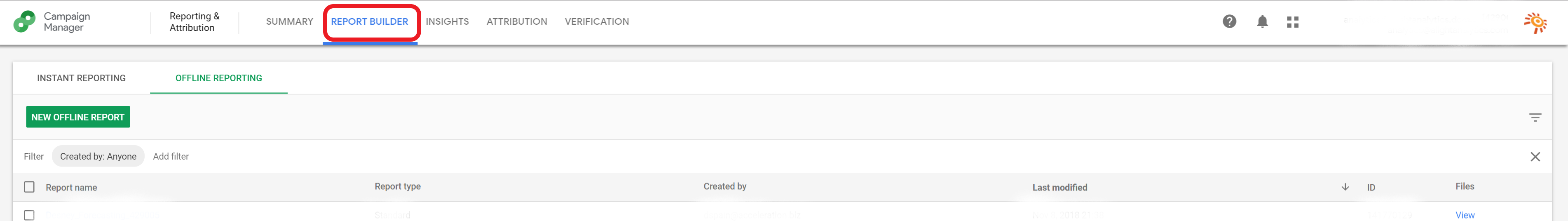This screenshot has width=1568, height=221.
Task: Click the Add filter field
Action: pos(171,156)
